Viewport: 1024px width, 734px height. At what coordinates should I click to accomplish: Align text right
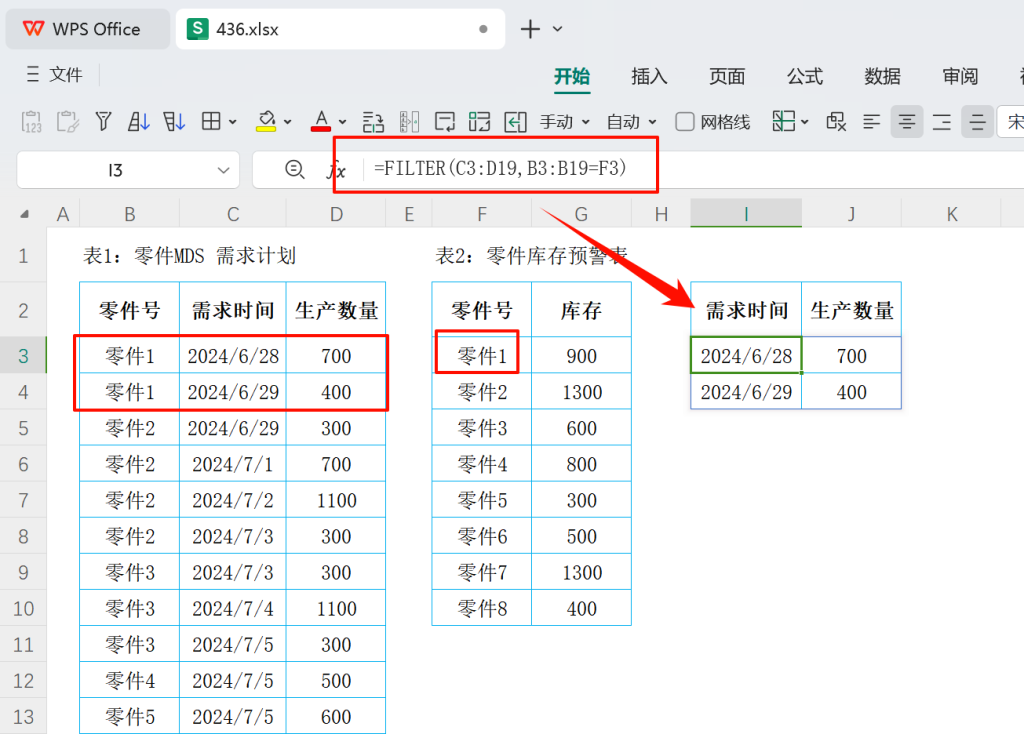coord(942,121)
